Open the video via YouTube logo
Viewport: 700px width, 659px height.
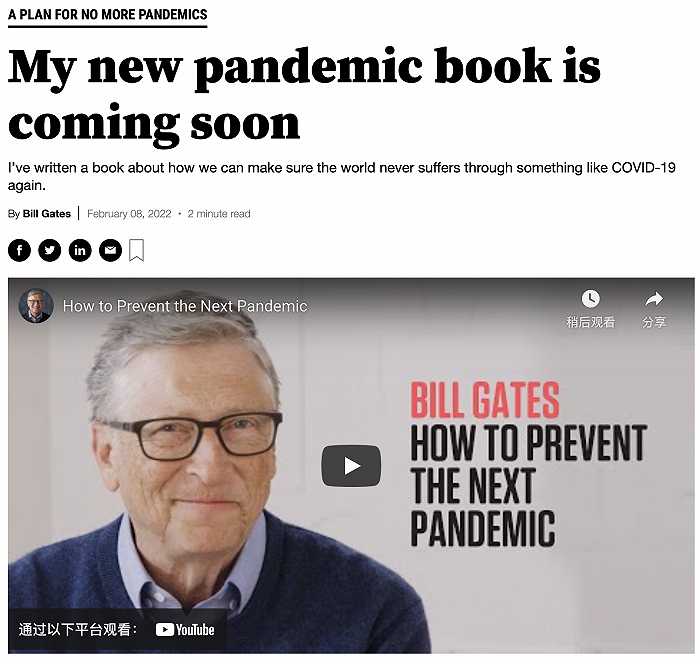tap(185, 630)
